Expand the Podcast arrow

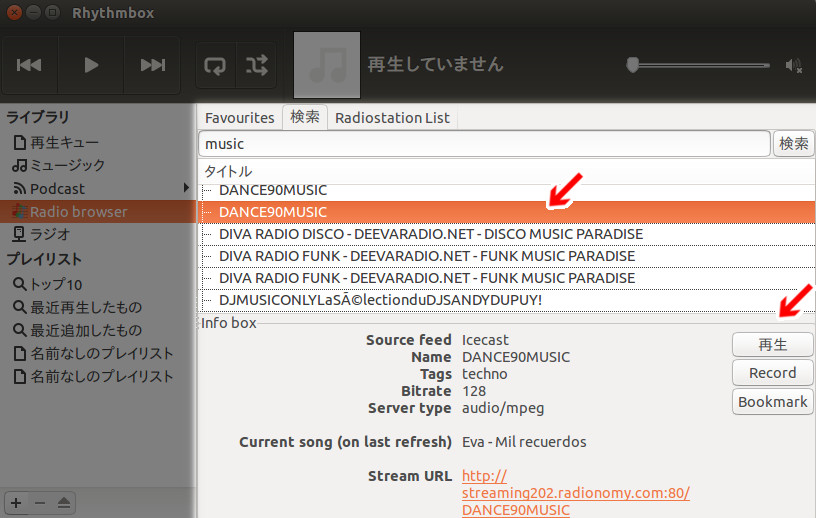[x=186, y=188]
